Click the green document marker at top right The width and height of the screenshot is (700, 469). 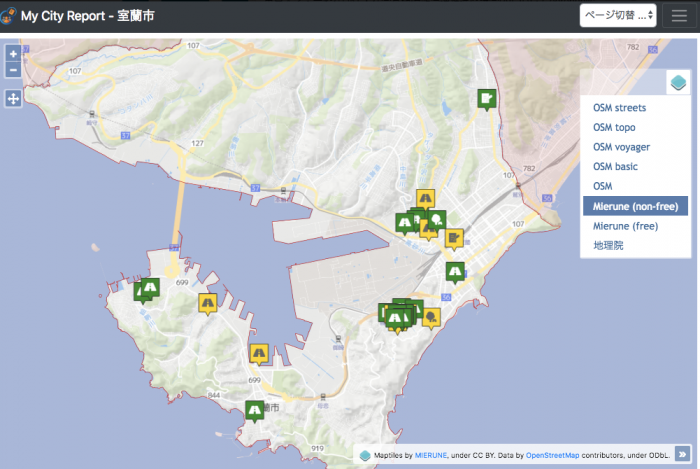pos(487,99)
